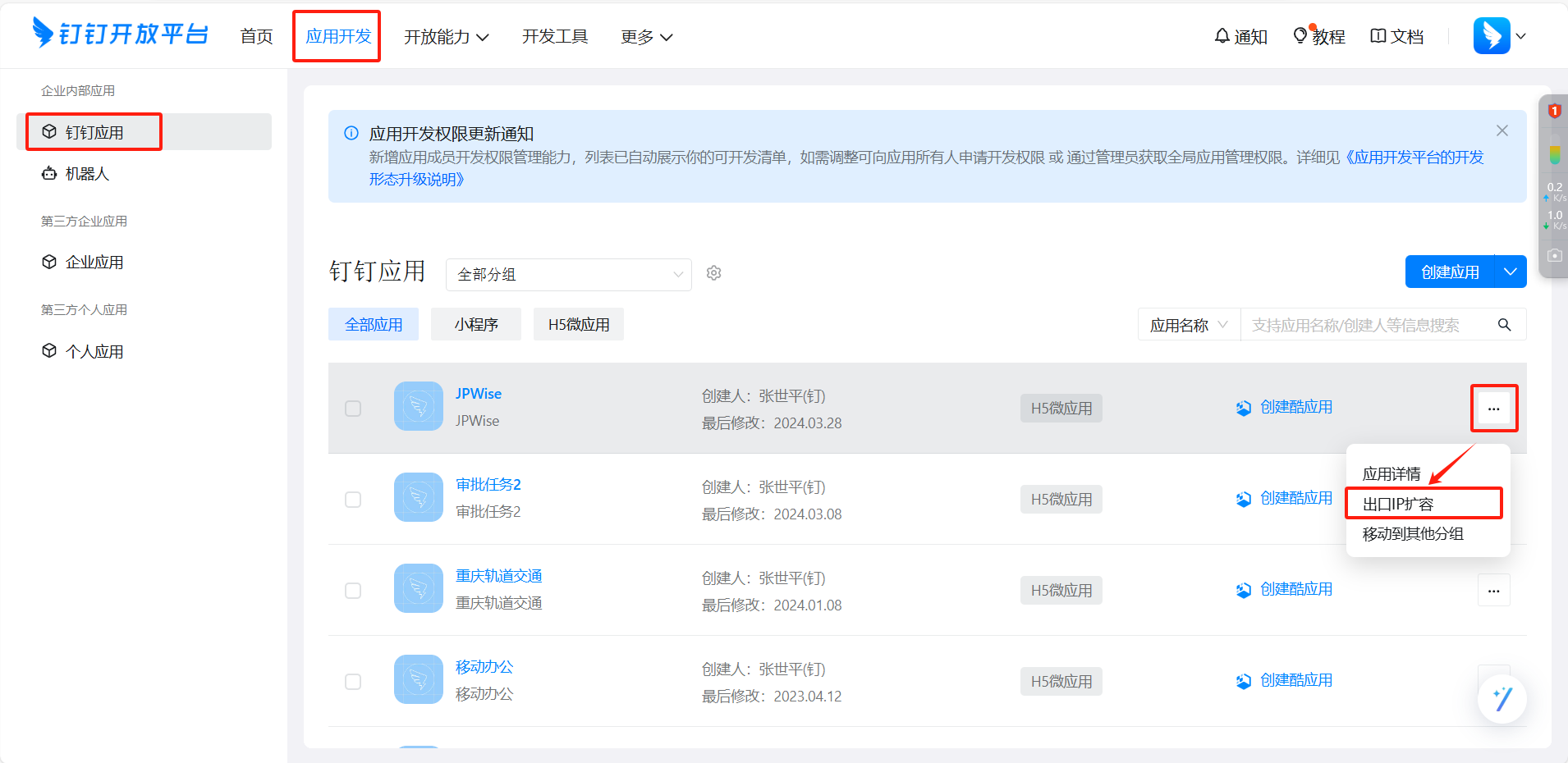Open the 移动办公 app name link
Image resolution: width=1568 pixels, height=763 pixels.
(x=484, y=667)
